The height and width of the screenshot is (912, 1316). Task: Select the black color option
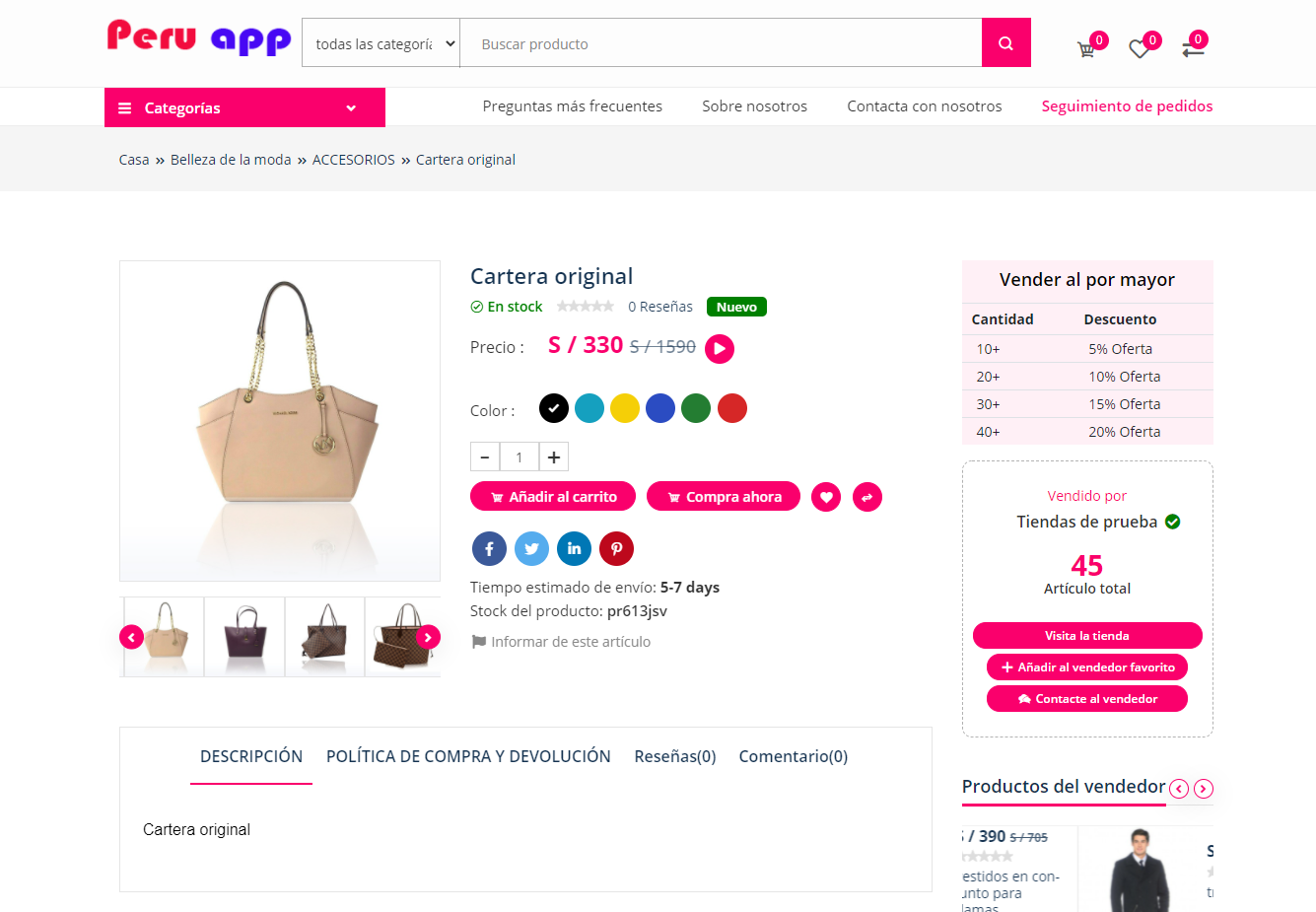point(554,408)
